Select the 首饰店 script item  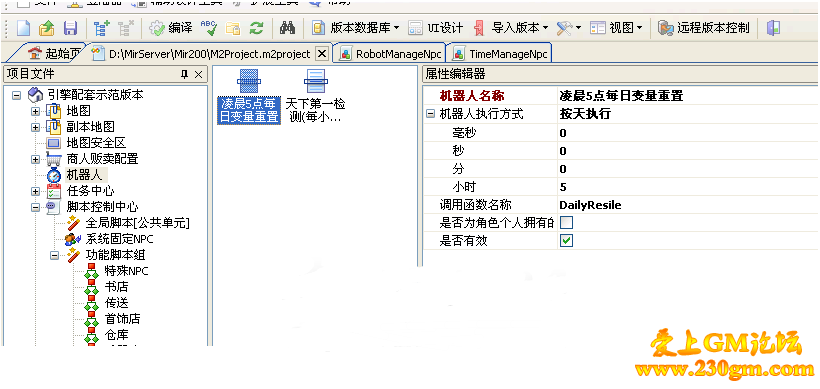point(122,319)
